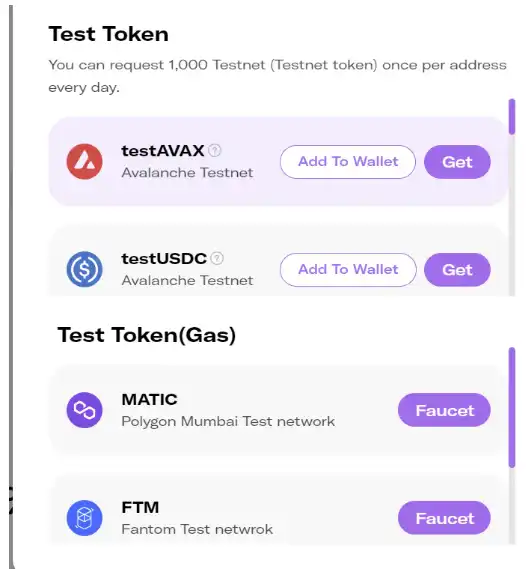
Task: Click the Test Token scrollbar track below thumb
Action: [x=512, y=216]
